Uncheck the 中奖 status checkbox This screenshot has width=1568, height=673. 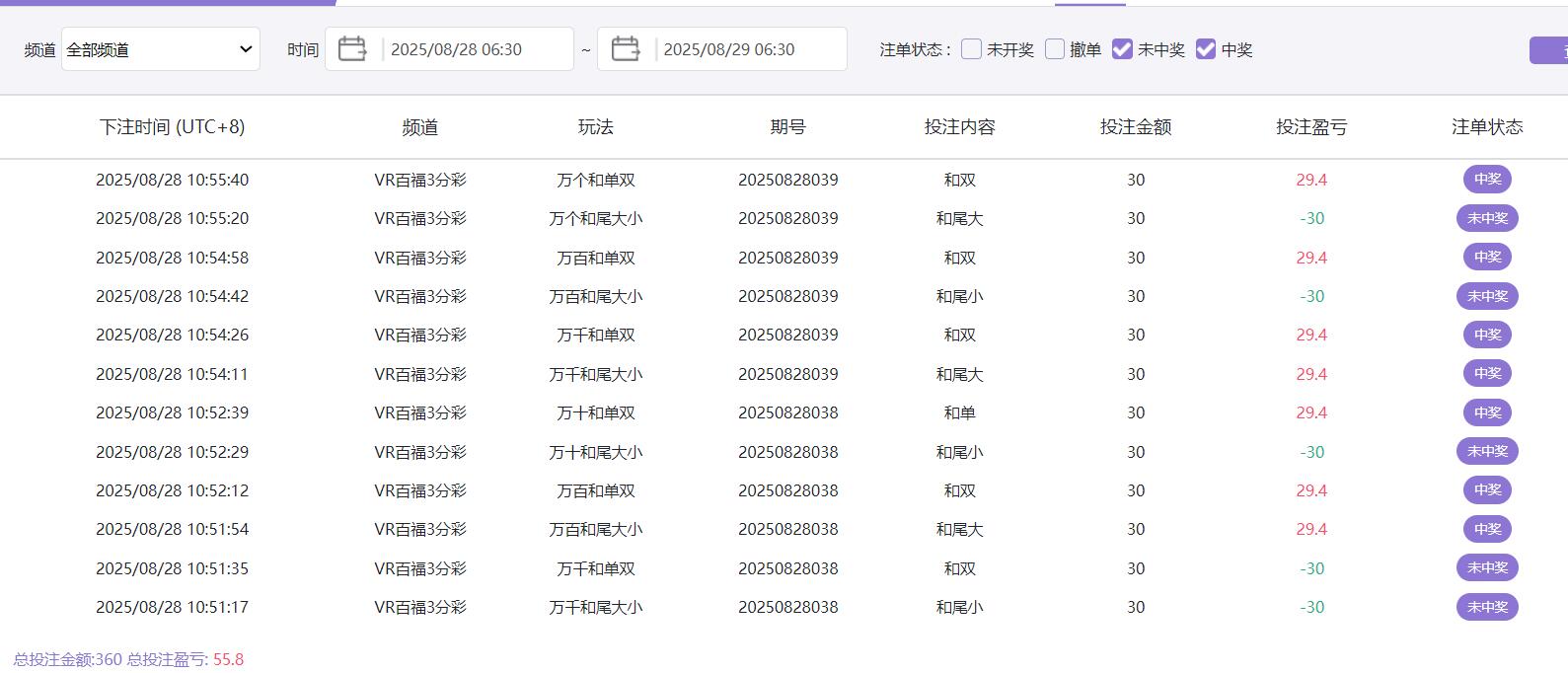[1206, 49]
